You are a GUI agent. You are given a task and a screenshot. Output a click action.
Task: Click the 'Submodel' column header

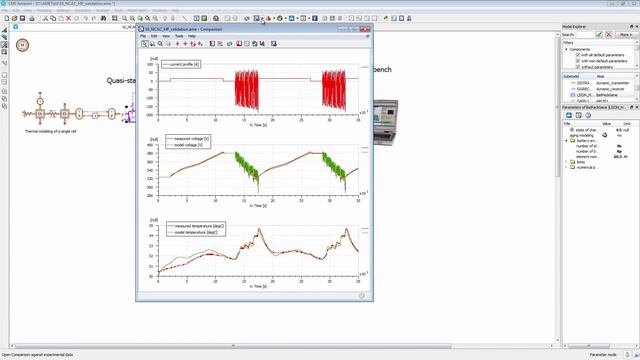click(x=579, y=76)
